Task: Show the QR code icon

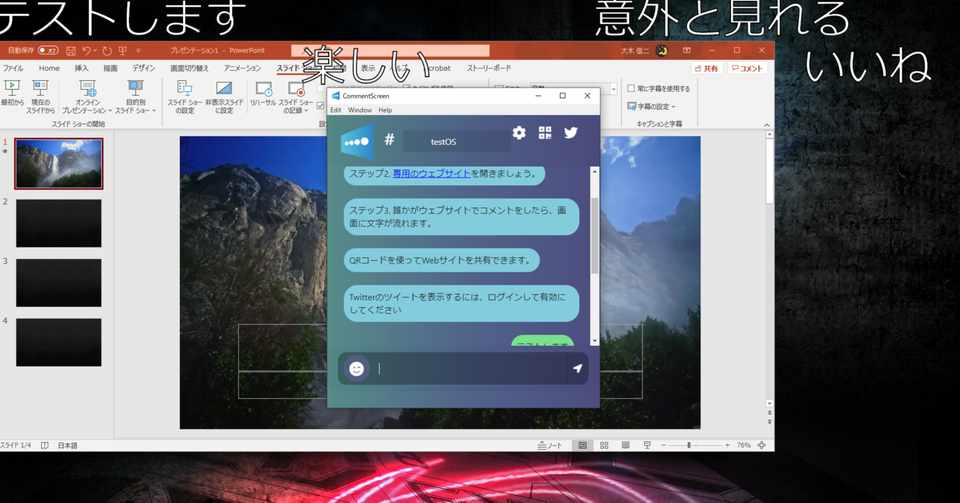Action: [x=545, y=133]
